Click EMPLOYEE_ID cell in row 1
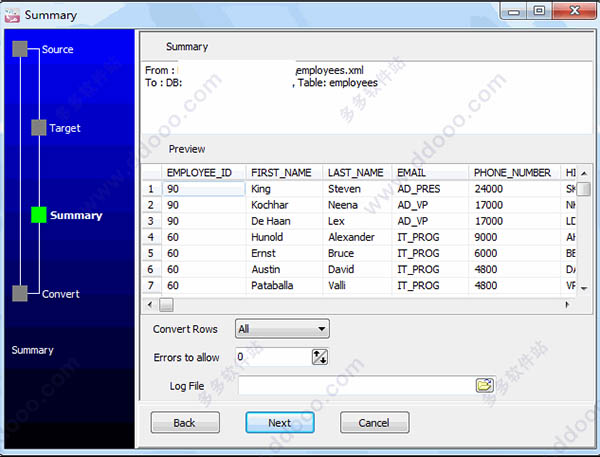This screenshot has height=457, width=600. [x=204, y=189]
